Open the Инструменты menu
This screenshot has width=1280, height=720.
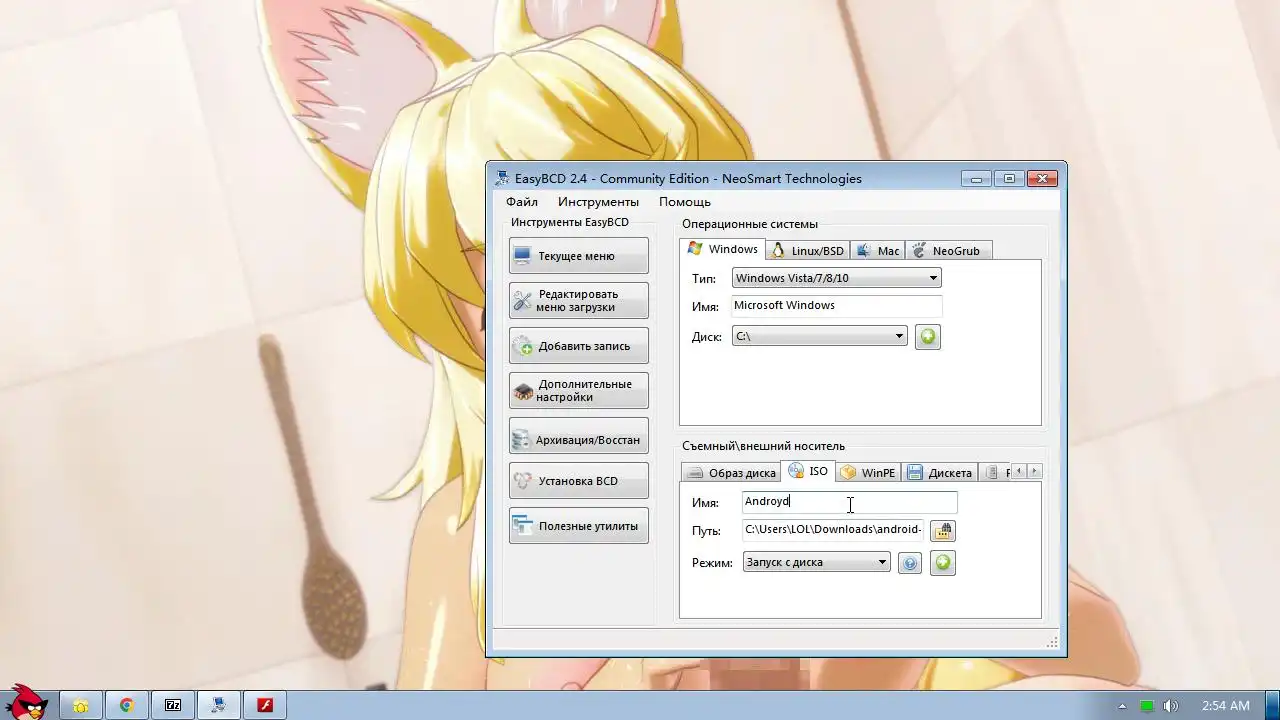tap(598, 202)
